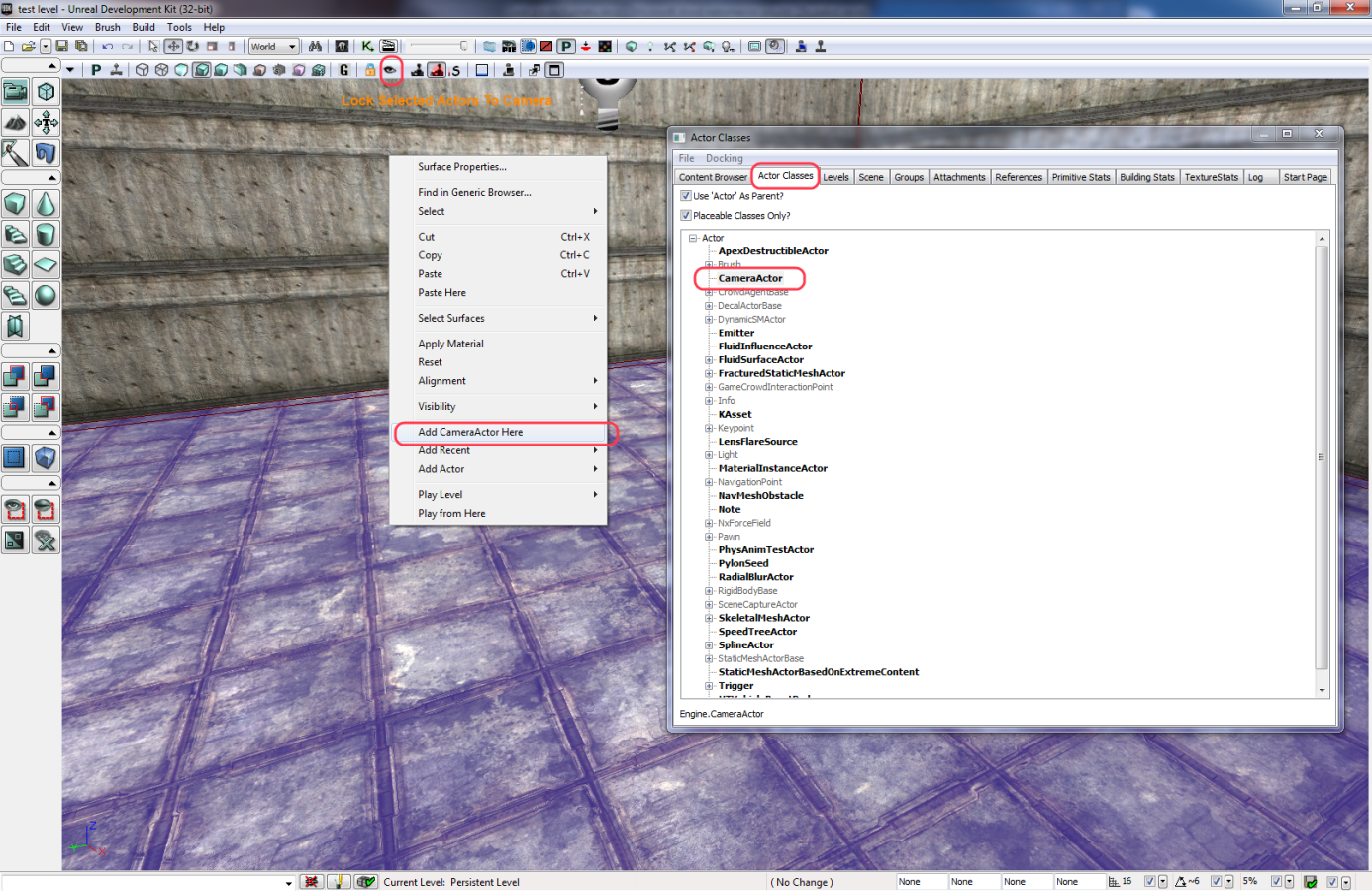Viewport: 1372px width, 891px height.
Task: Click the Add Volume icon
Action: (x=46, y=458)
